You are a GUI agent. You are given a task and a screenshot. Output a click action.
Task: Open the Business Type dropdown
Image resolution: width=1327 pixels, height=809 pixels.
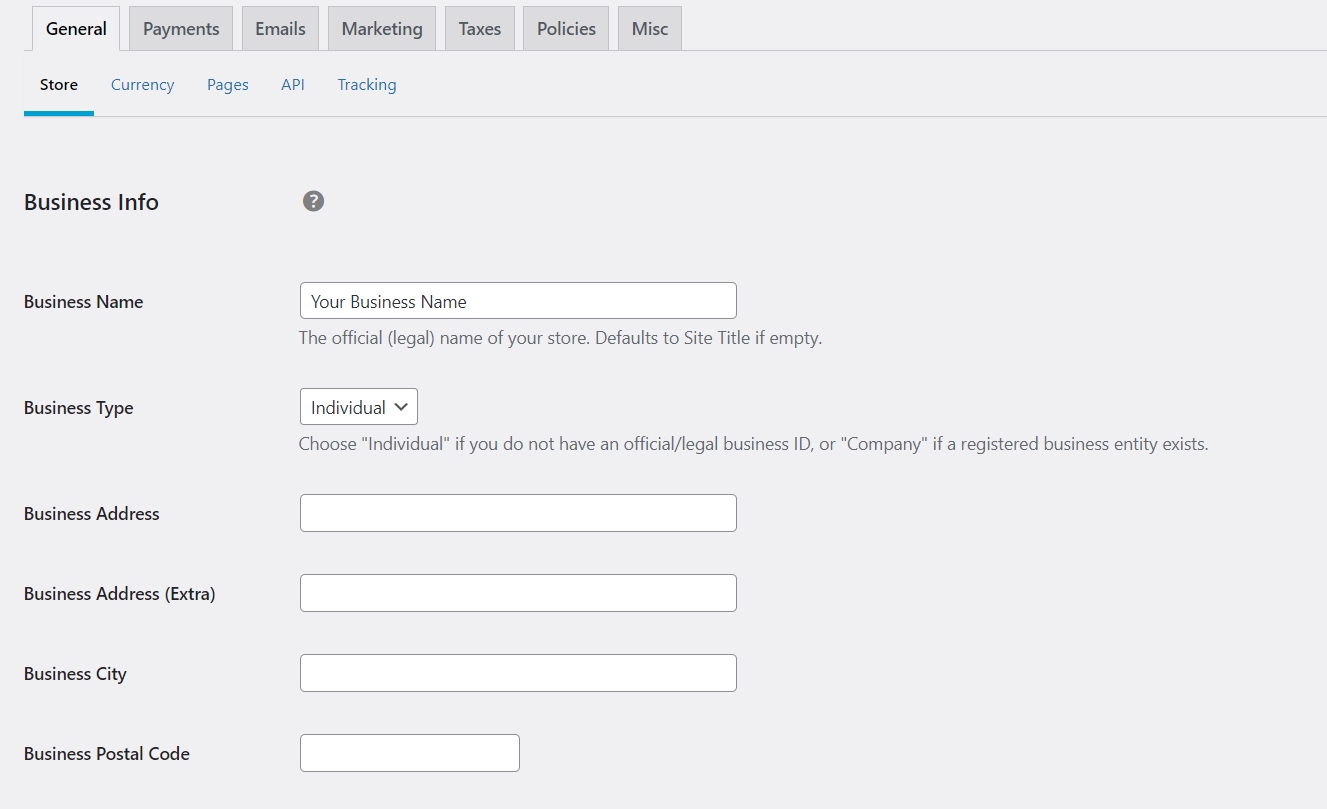pyautogui.click(x=359, y=407)
